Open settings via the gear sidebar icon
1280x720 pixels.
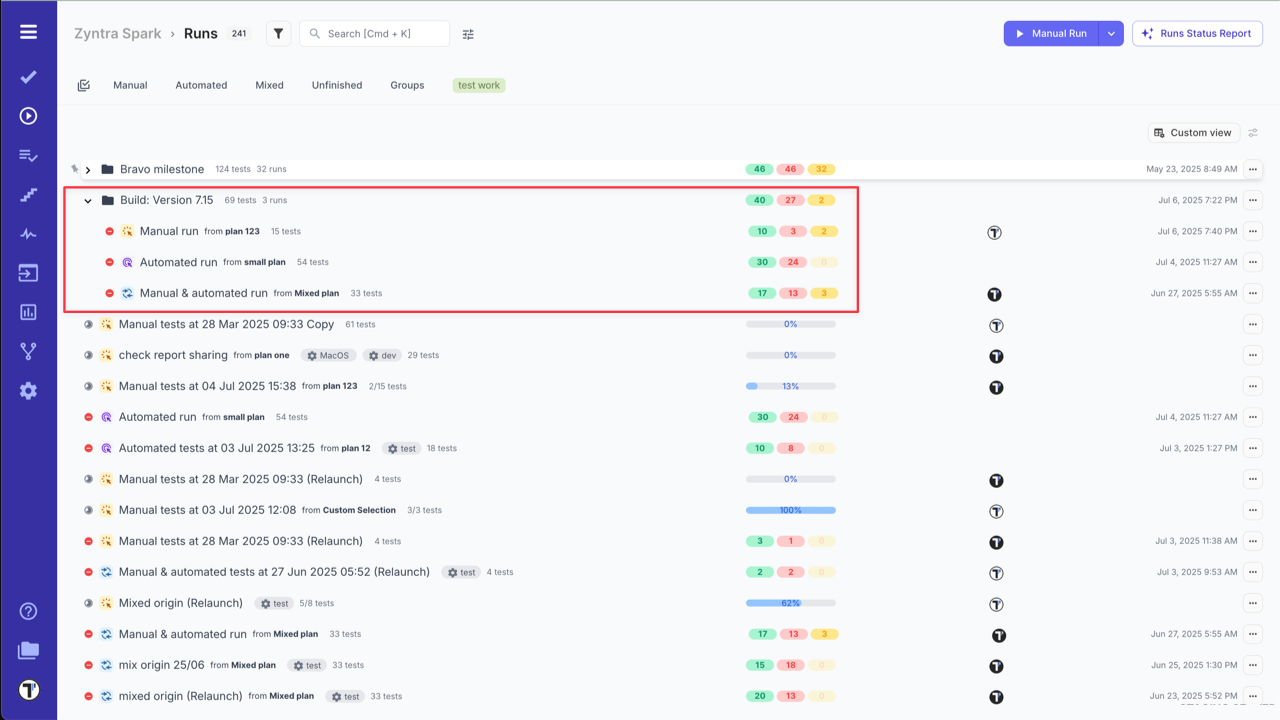pos(28,390)
